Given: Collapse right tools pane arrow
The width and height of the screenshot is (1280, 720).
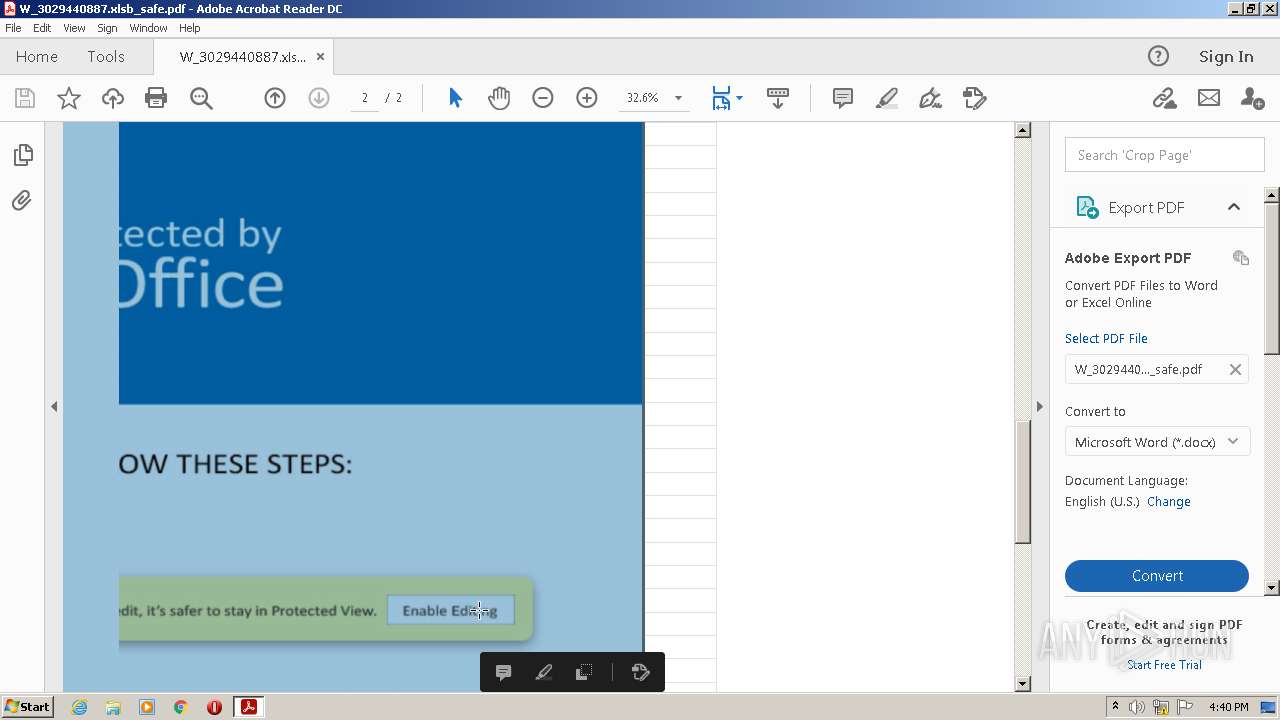Looking at the screenshot, I should tap(1040, 406).
